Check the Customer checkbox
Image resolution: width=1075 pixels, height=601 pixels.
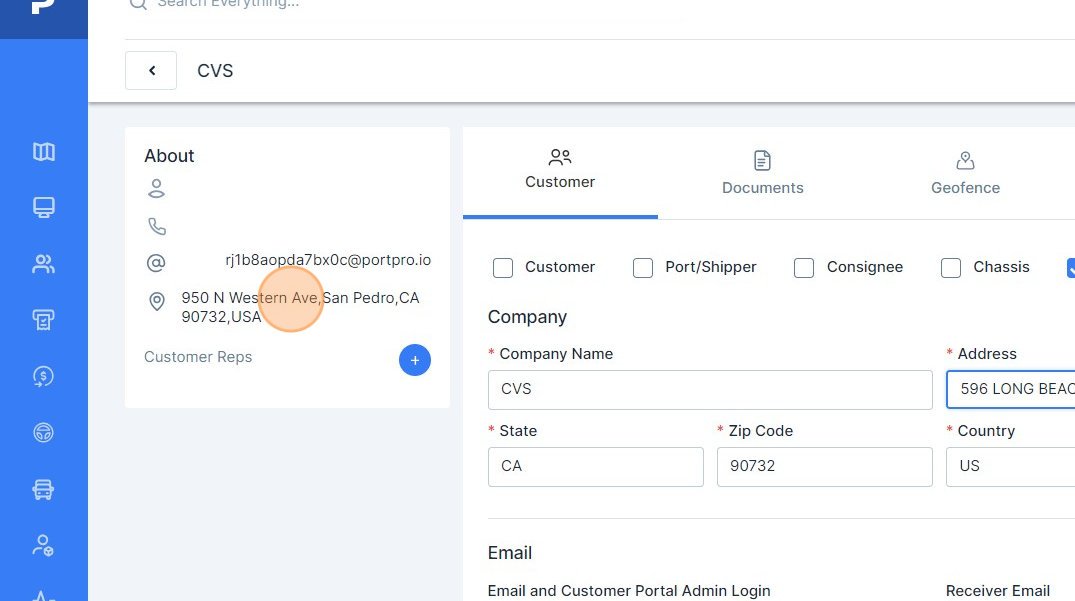point(503,268)
